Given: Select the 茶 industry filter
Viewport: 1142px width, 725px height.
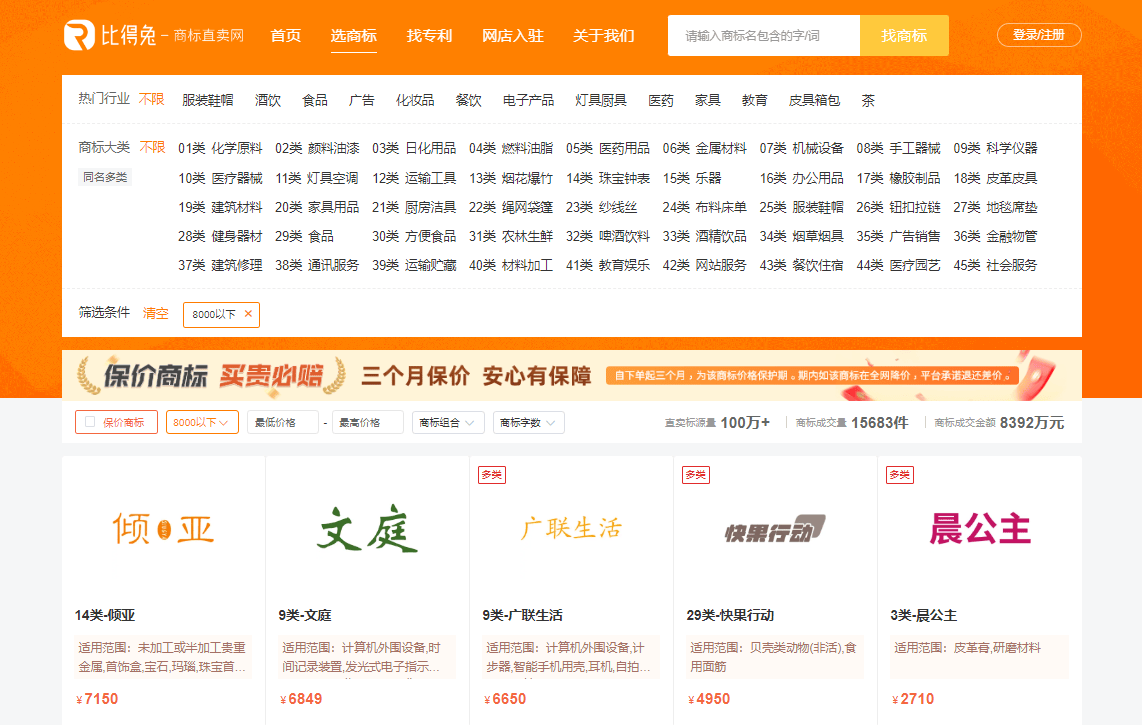Looking at the screenshot, I should point(867,101).
